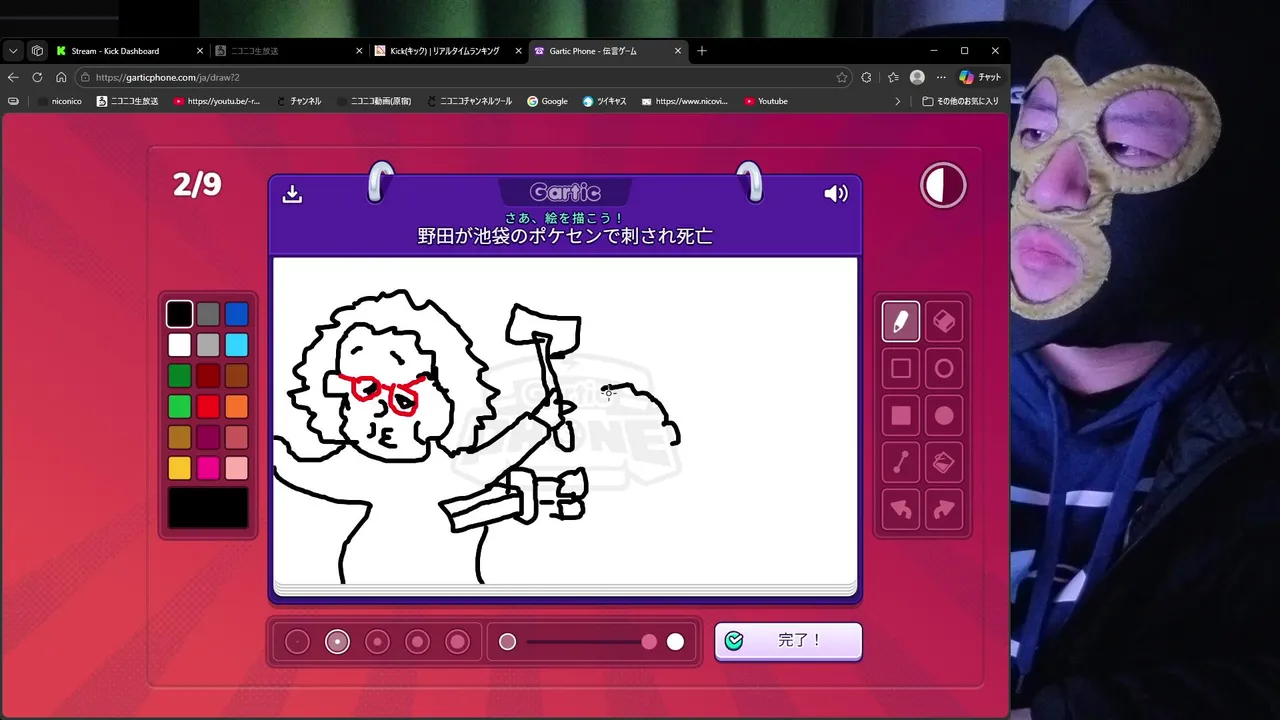Screen dimensions: 1280x720
Task: Download the drawing with the download icon
Action: tap(292, 194)
